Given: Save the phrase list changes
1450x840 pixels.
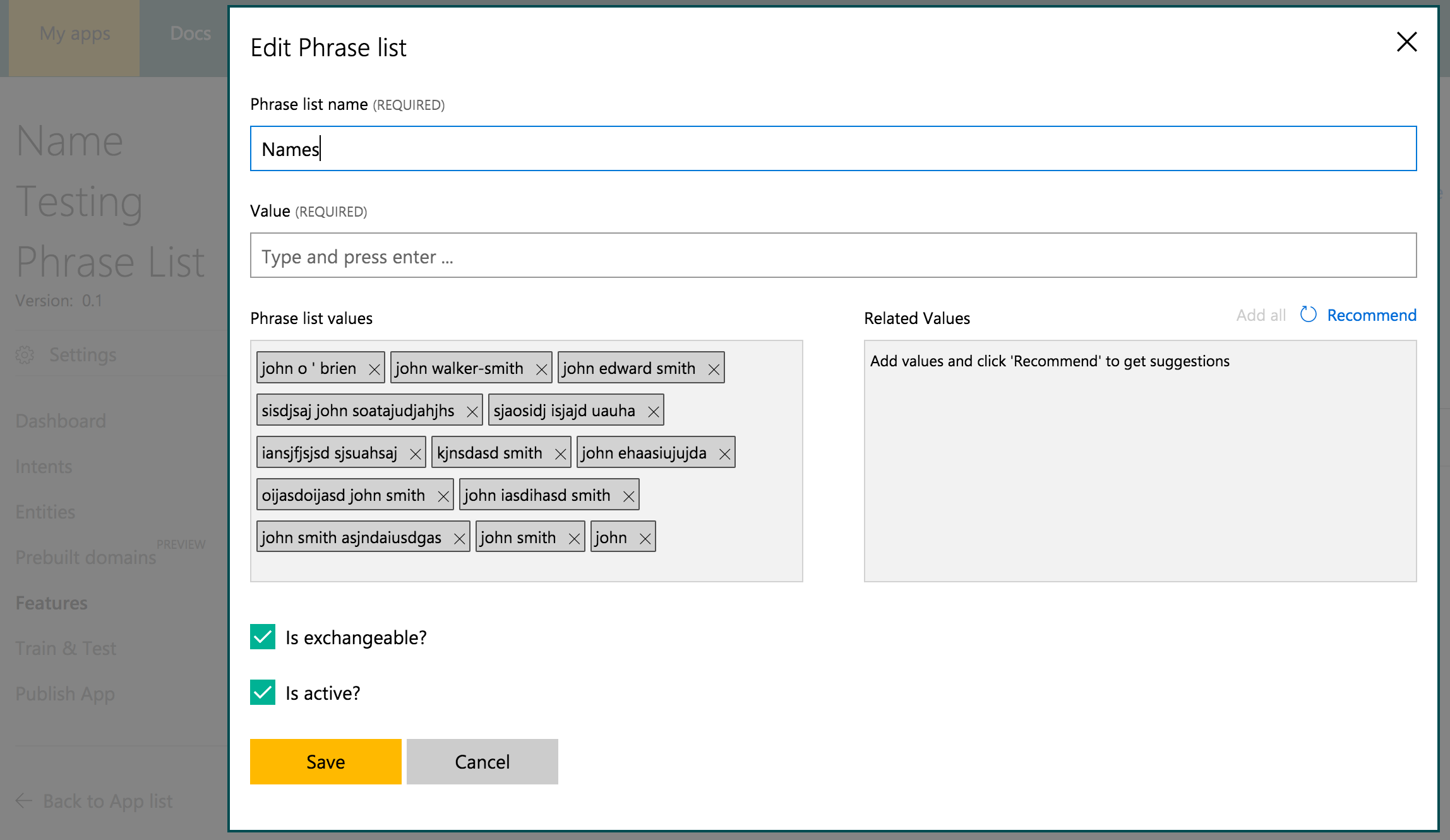Looking at the screenshot, I should (325, 761).
